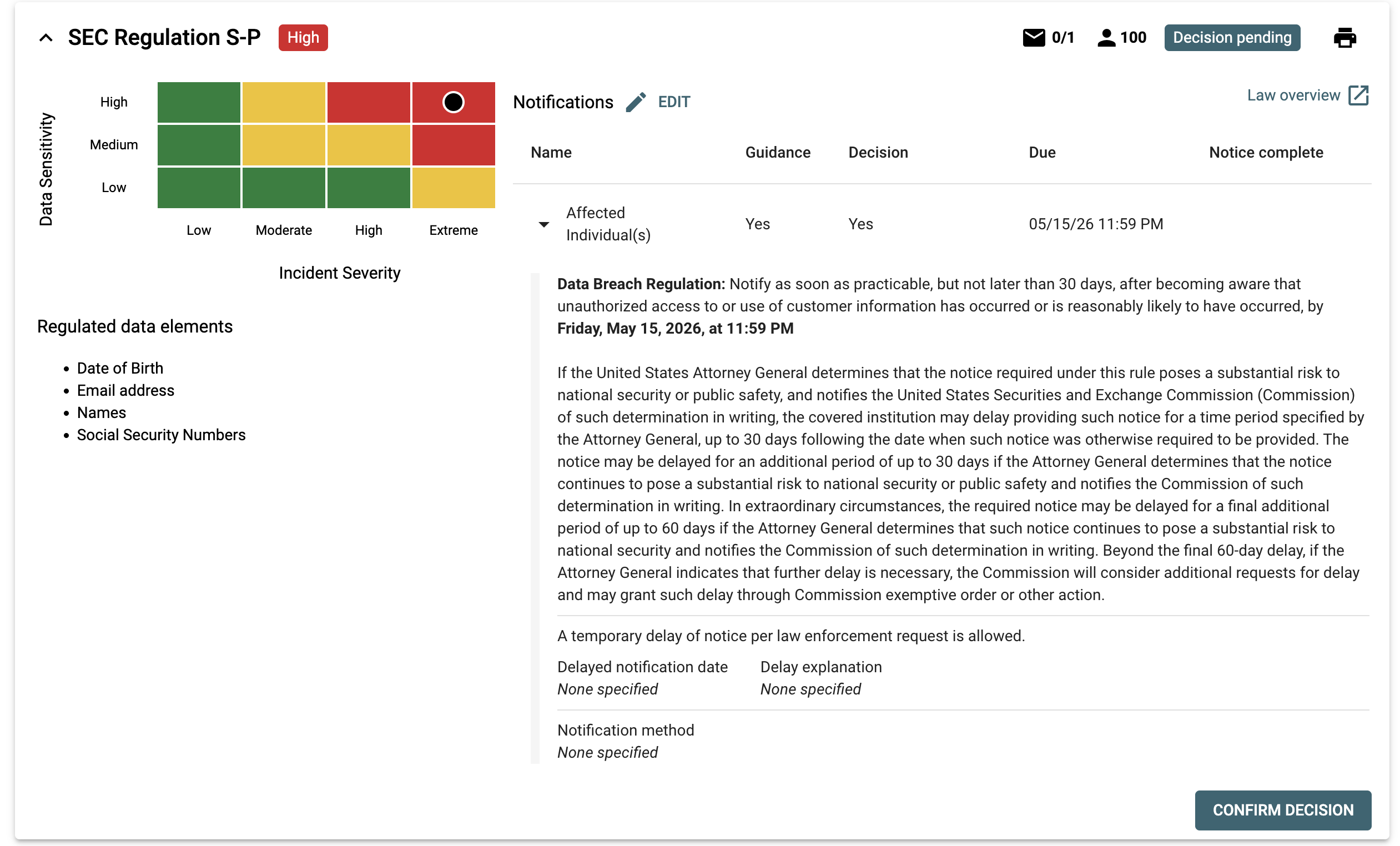Click the pencil edit icon
This screenshot has width=1400, height=846.
click(636, 102)
